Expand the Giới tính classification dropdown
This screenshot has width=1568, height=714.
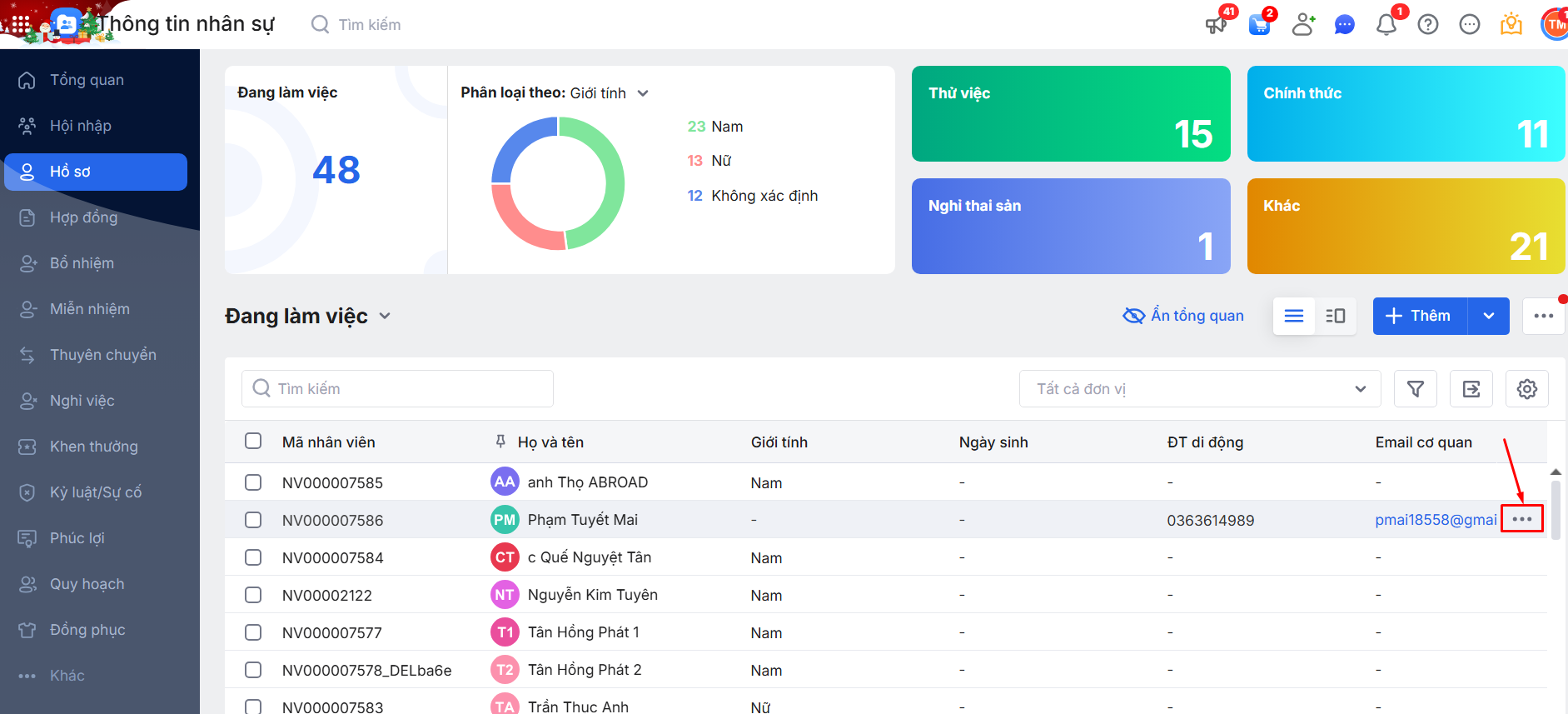pos(643,93)
